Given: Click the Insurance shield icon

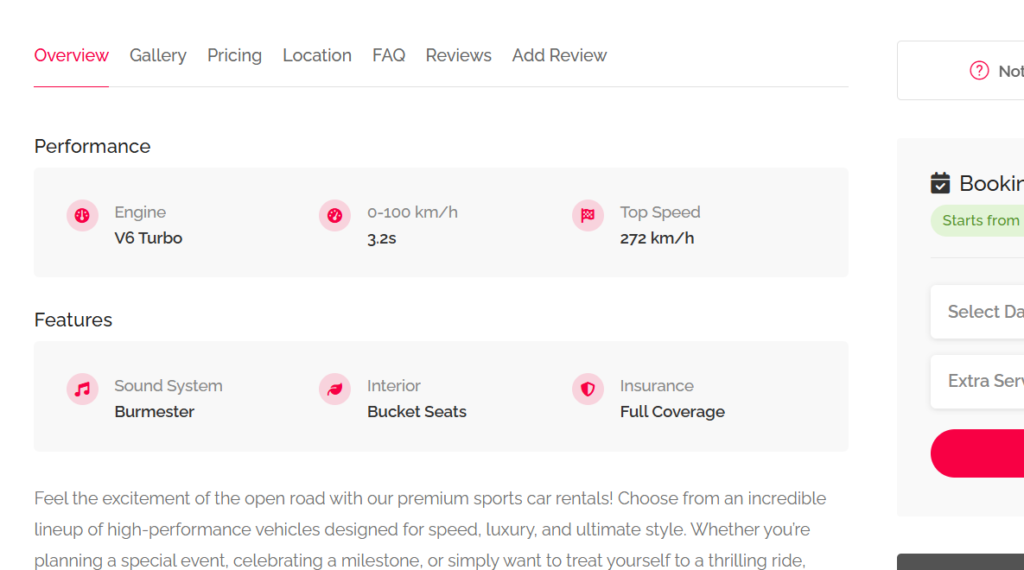Looking at the screenshot, I should 588,389.
